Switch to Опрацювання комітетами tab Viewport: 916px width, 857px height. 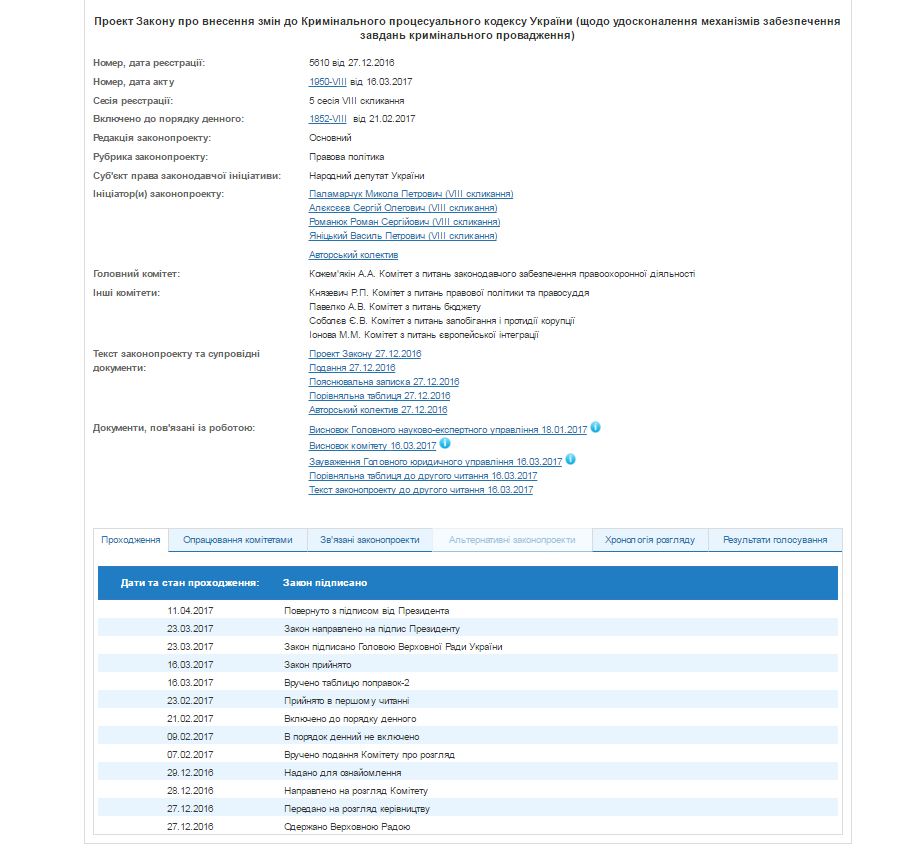click(238, 540)
